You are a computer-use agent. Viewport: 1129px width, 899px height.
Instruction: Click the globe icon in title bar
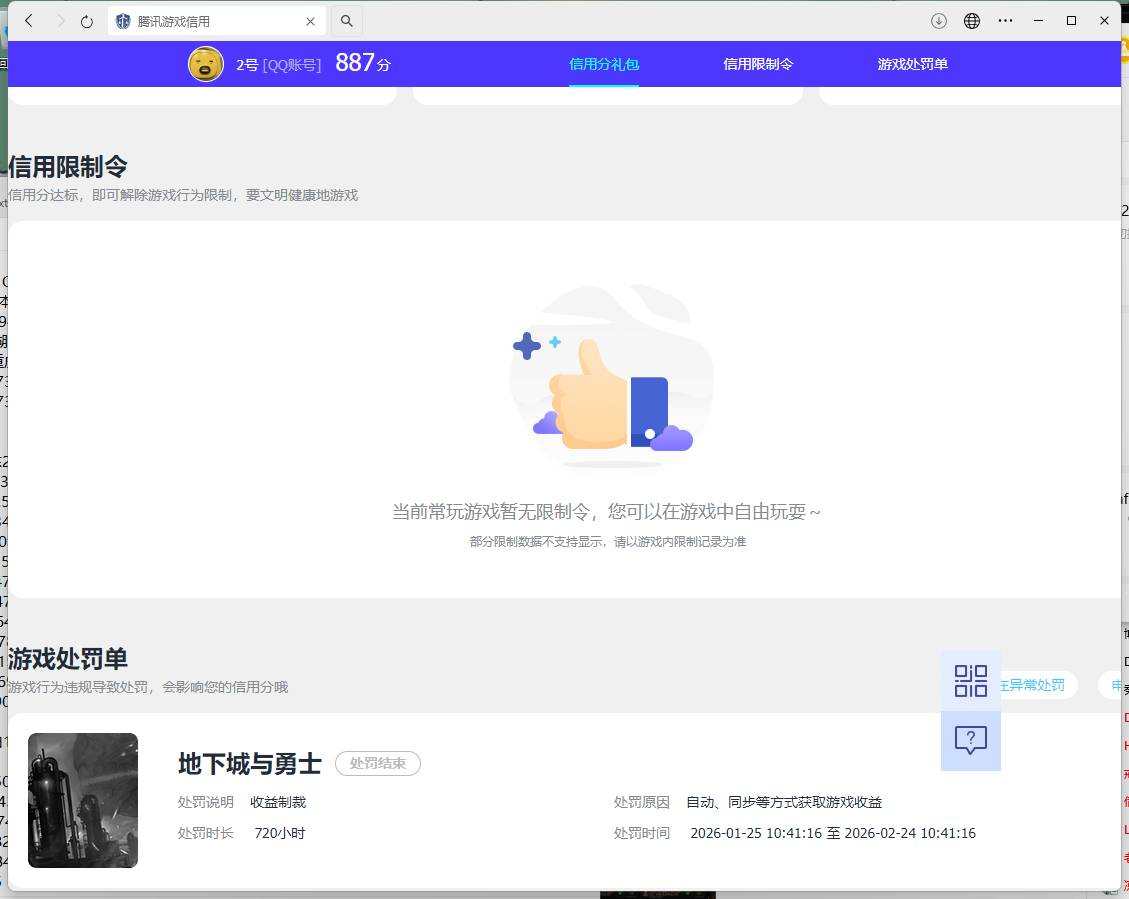[972, 21]
